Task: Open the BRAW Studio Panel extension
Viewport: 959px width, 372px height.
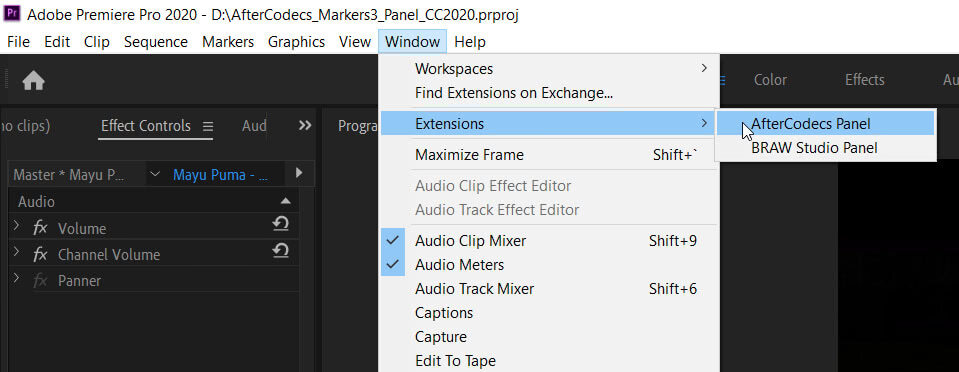Action: pos(825,147)
